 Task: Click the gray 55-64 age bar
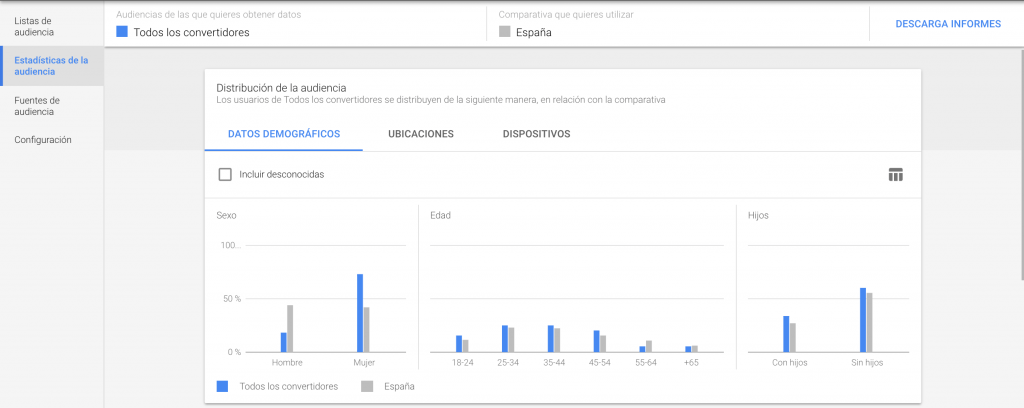[648, 347]
